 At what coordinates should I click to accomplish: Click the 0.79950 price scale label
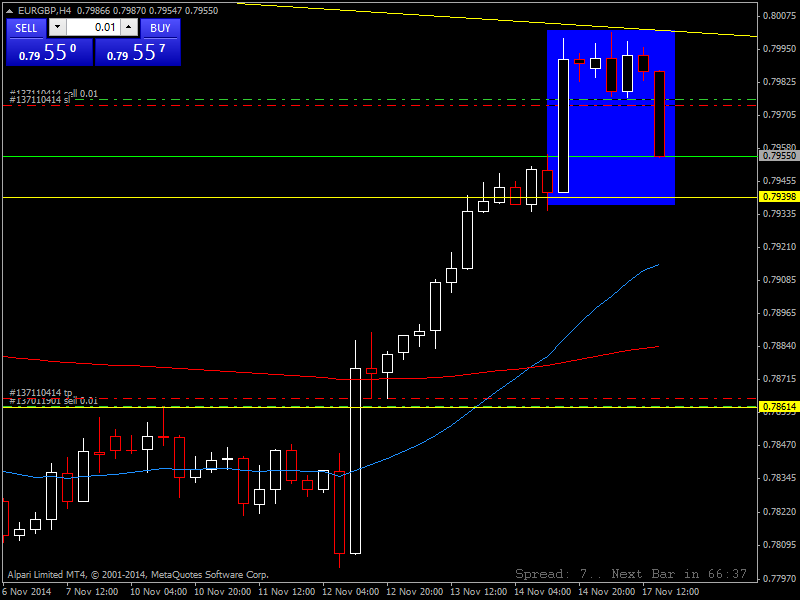click(780, 49)
